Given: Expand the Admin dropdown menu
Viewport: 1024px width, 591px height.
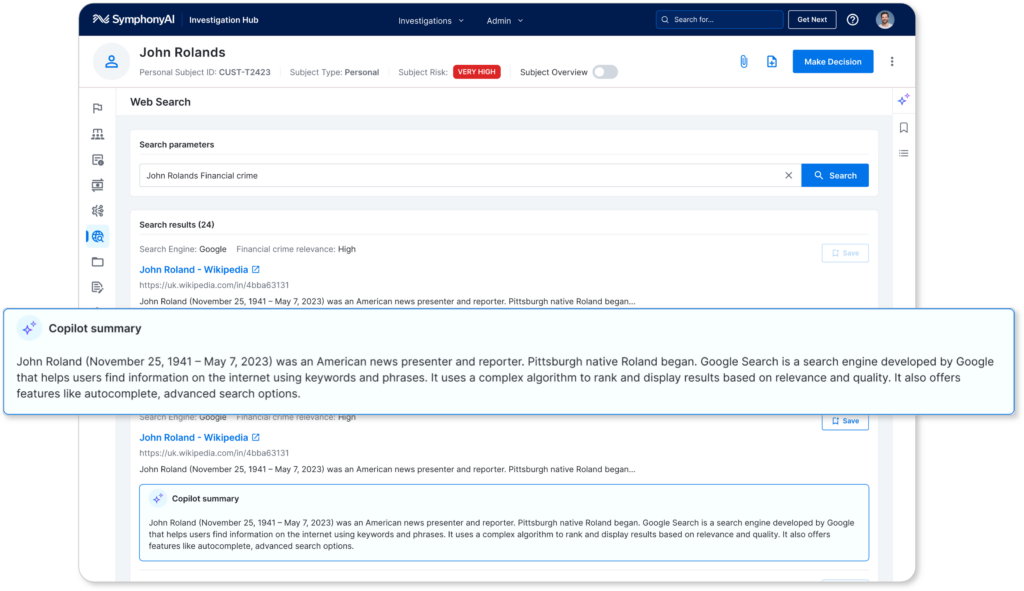Looking at the screenshot, I should point(504,20).
